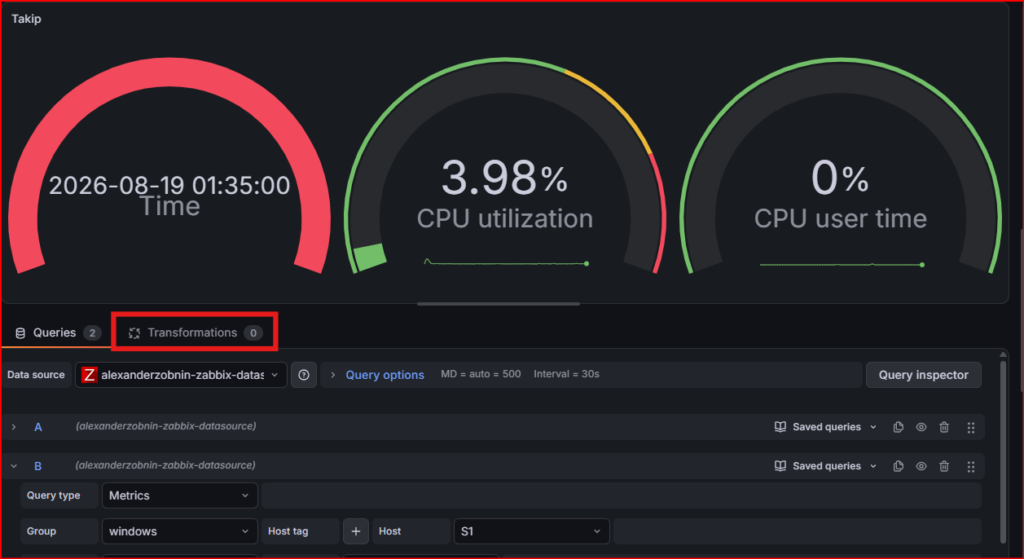Grab the drag handle of query B

970,467
